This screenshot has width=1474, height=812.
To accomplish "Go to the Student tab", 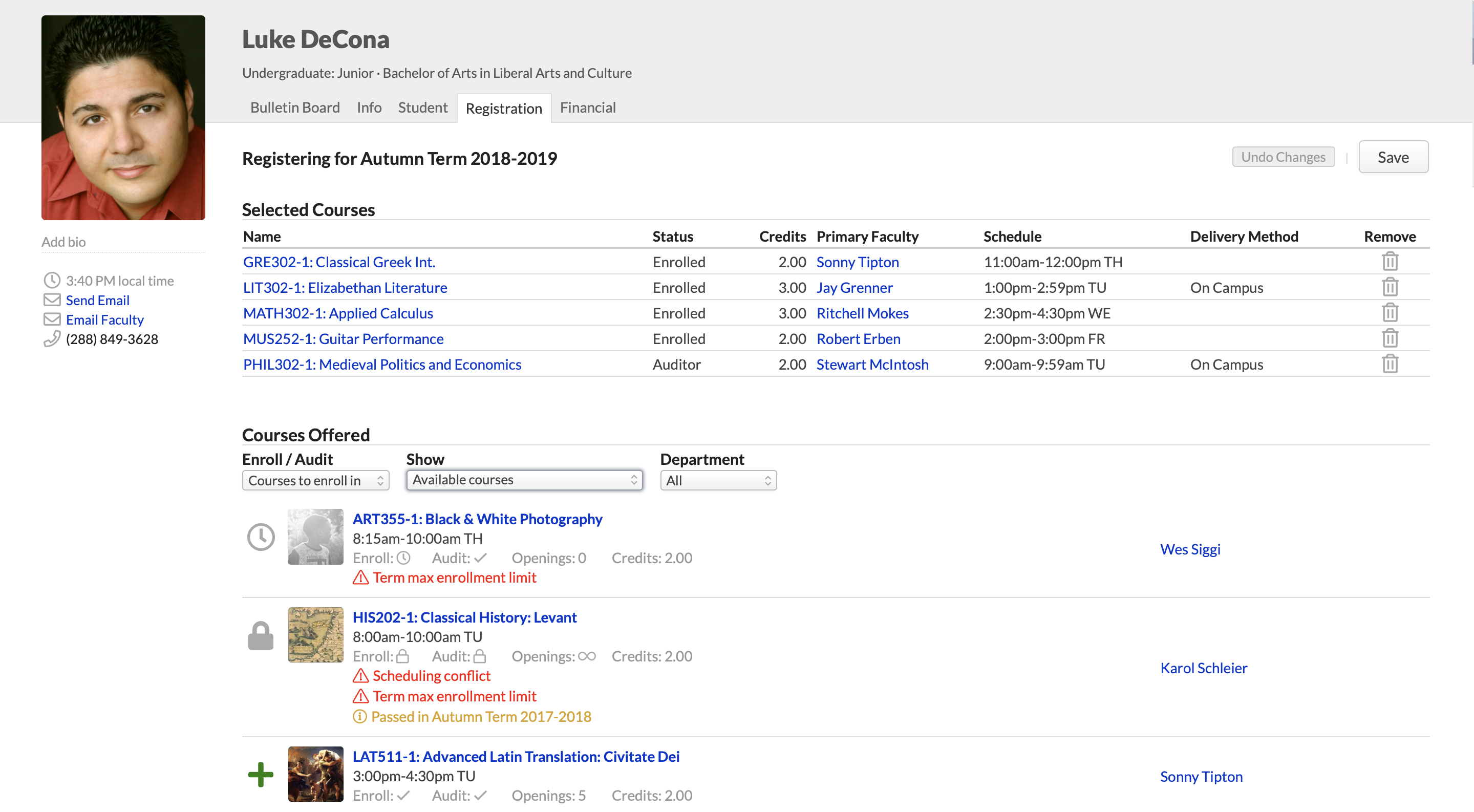I will click(422, 108).
